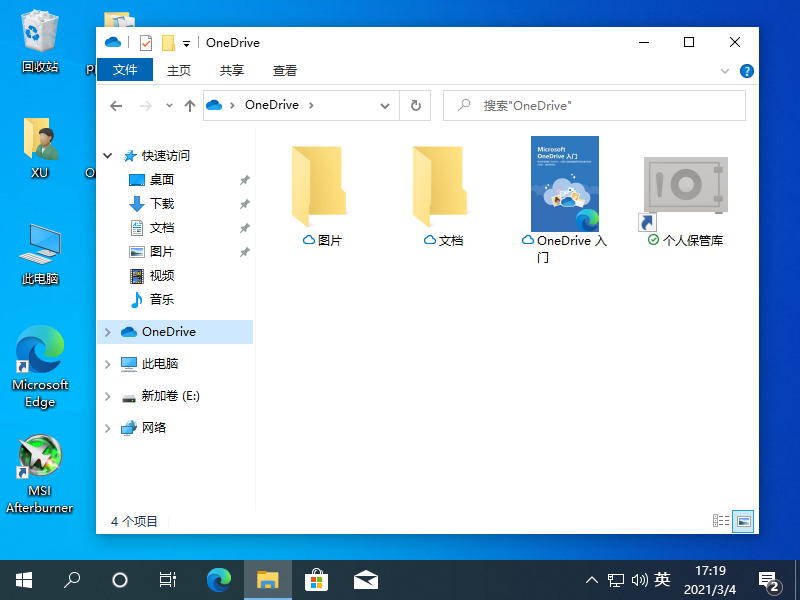Open the 文件 menu
Image resolution: width=800 pixels, height=600 pixels.
pos(125,70)
